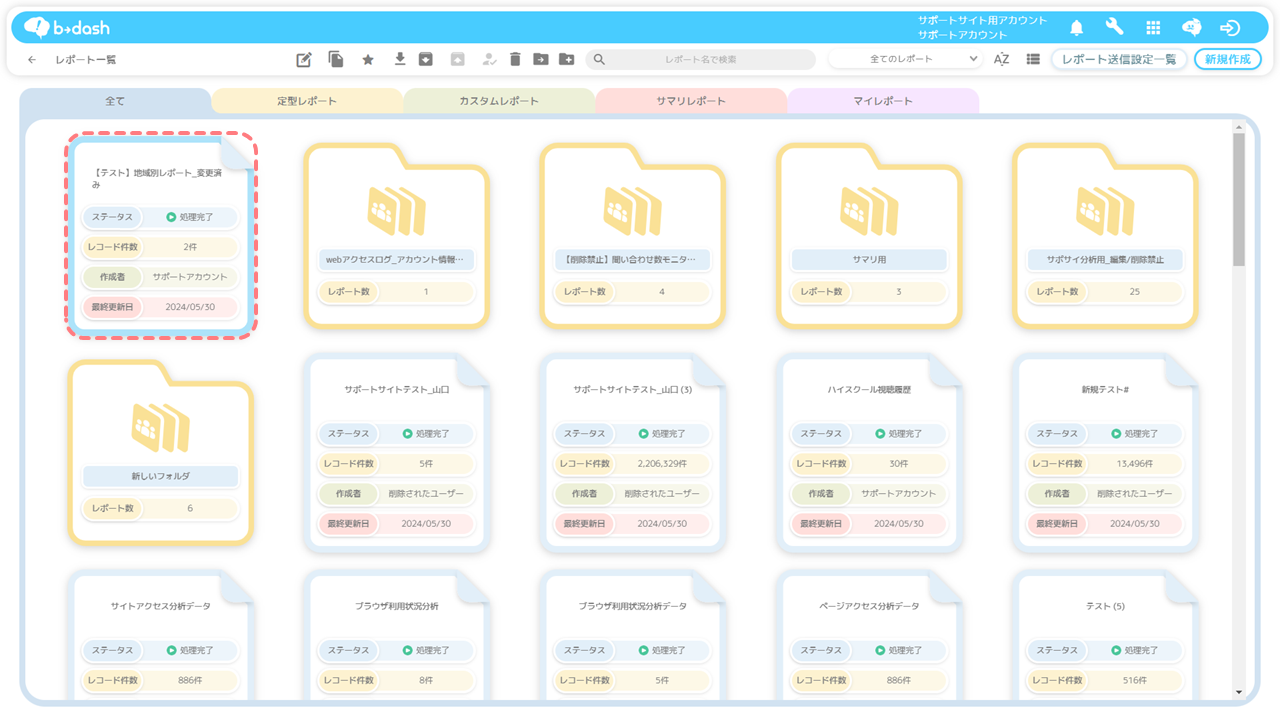Click レポート数 6 on 新しいフォルダ
Screen dimensions: 1280x720
coord(160,508)
